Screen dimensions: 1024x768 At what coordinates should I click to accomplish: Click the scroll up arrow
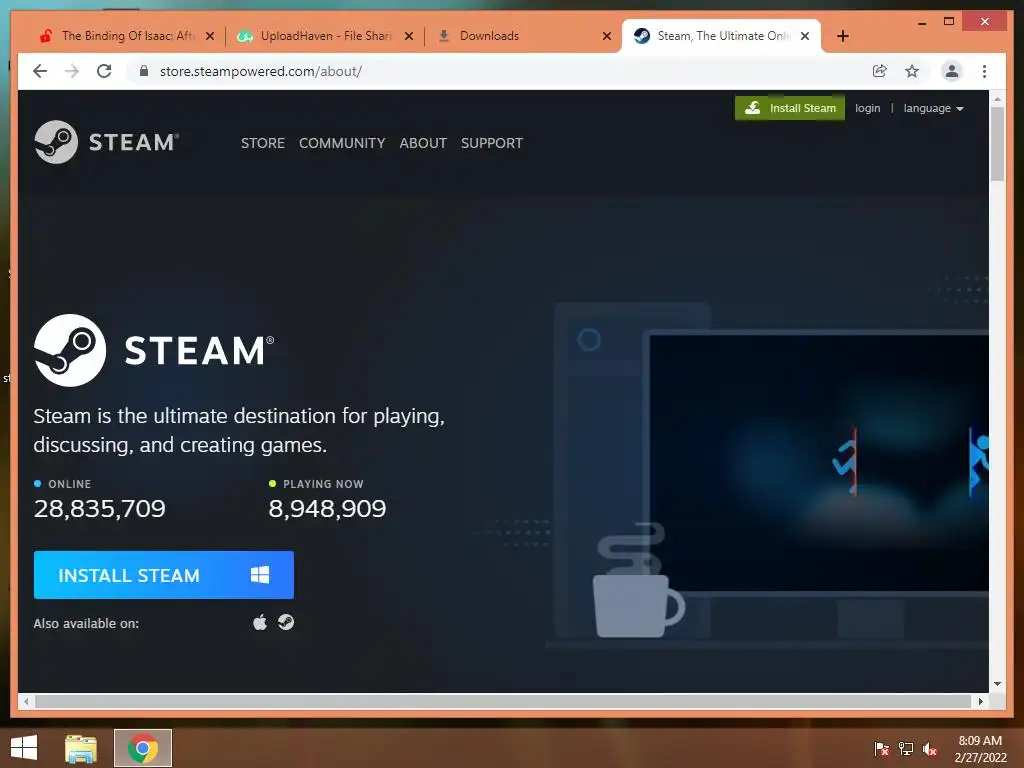[x=997, y=99]
